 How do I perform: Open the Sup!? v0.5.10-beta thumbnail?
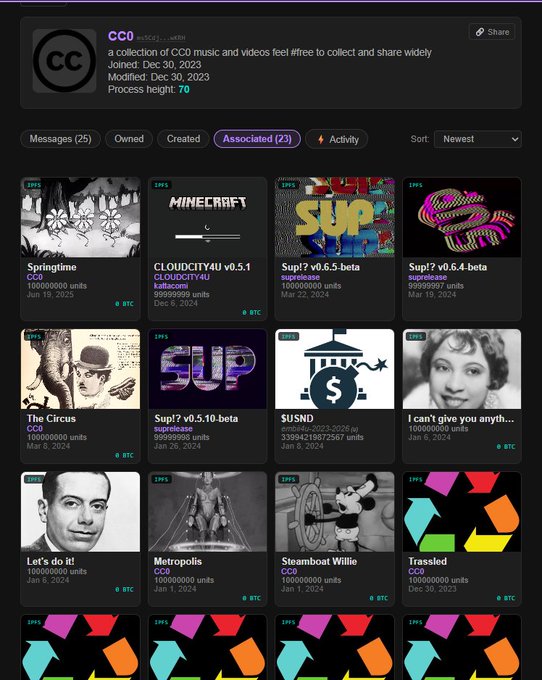coord(208,369)
